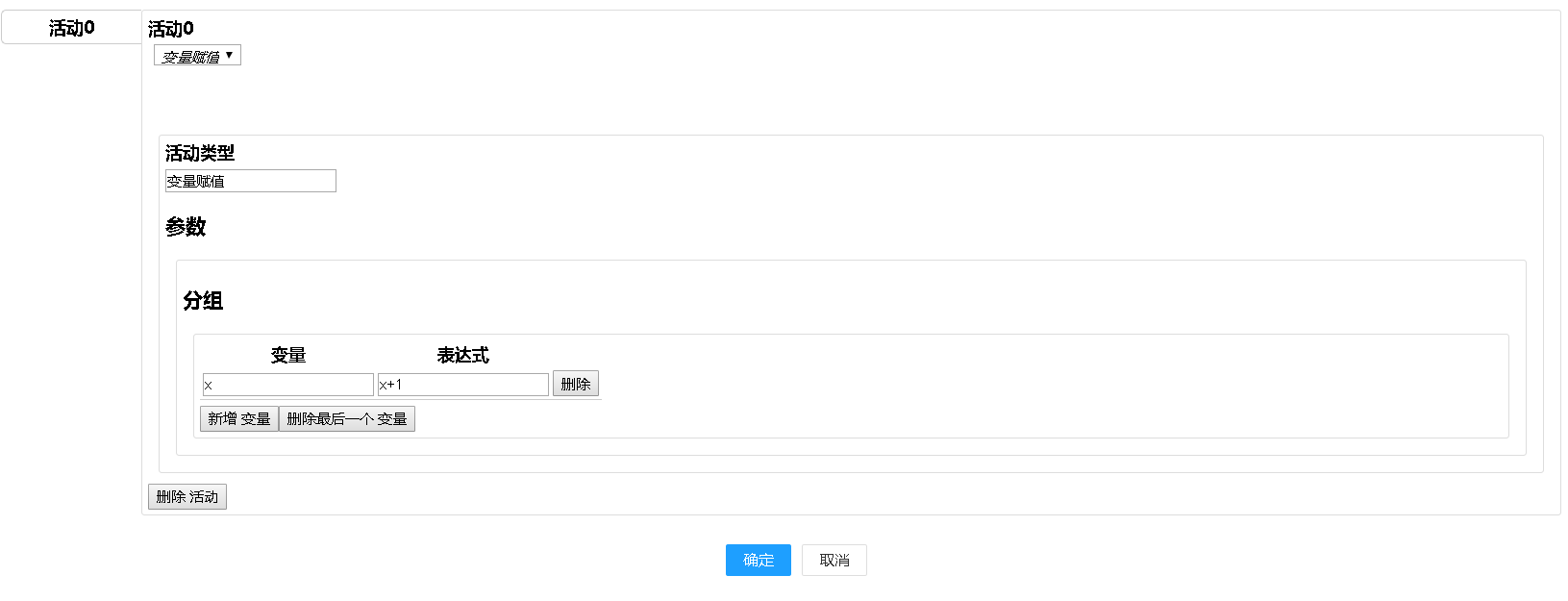Screen dimensions: 1568x601
Task: Remove the activity via 删除 活动
Action: click(x=187, y=496)
